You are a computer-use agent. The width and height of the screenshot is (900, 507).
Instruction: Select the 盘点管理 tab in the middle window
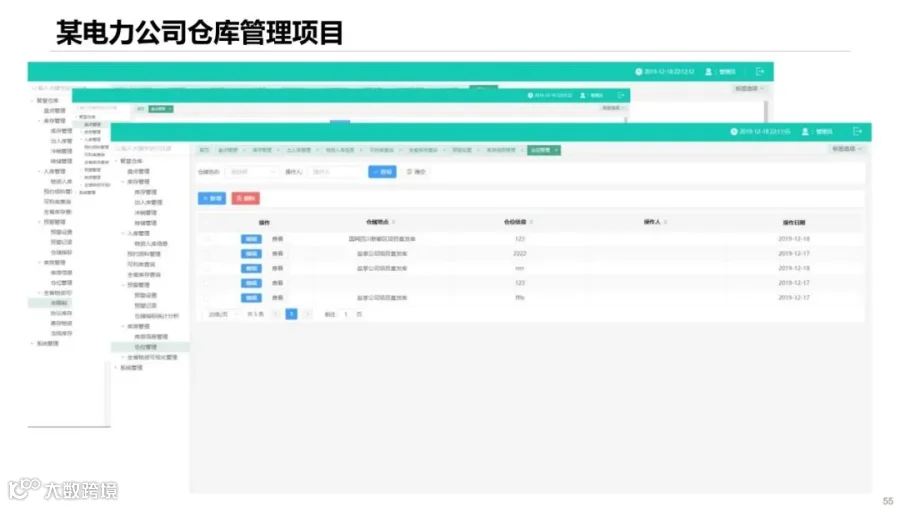point(161,109)
